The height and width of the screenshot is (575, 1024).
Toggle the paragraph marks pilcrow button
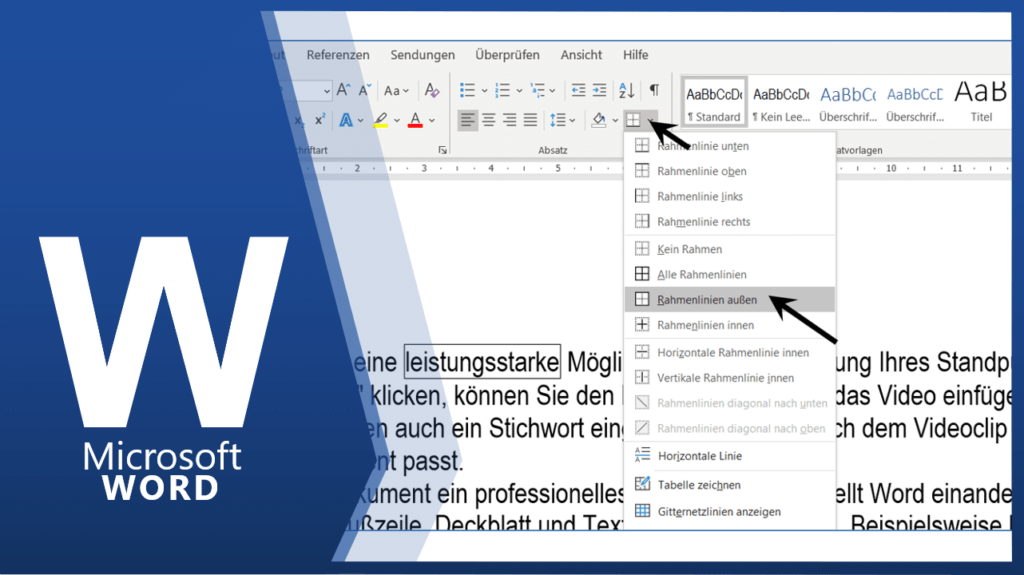tap(654, 90)
